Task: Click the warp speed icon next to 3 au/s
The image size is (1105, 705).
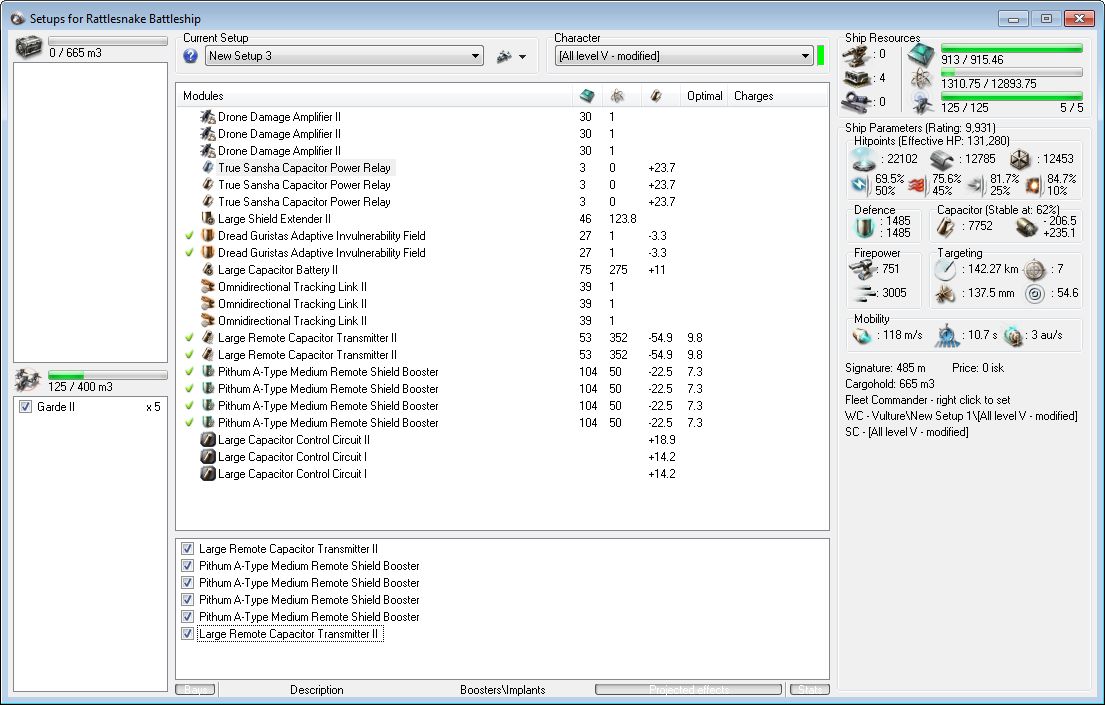Action: click(1013, 336)
